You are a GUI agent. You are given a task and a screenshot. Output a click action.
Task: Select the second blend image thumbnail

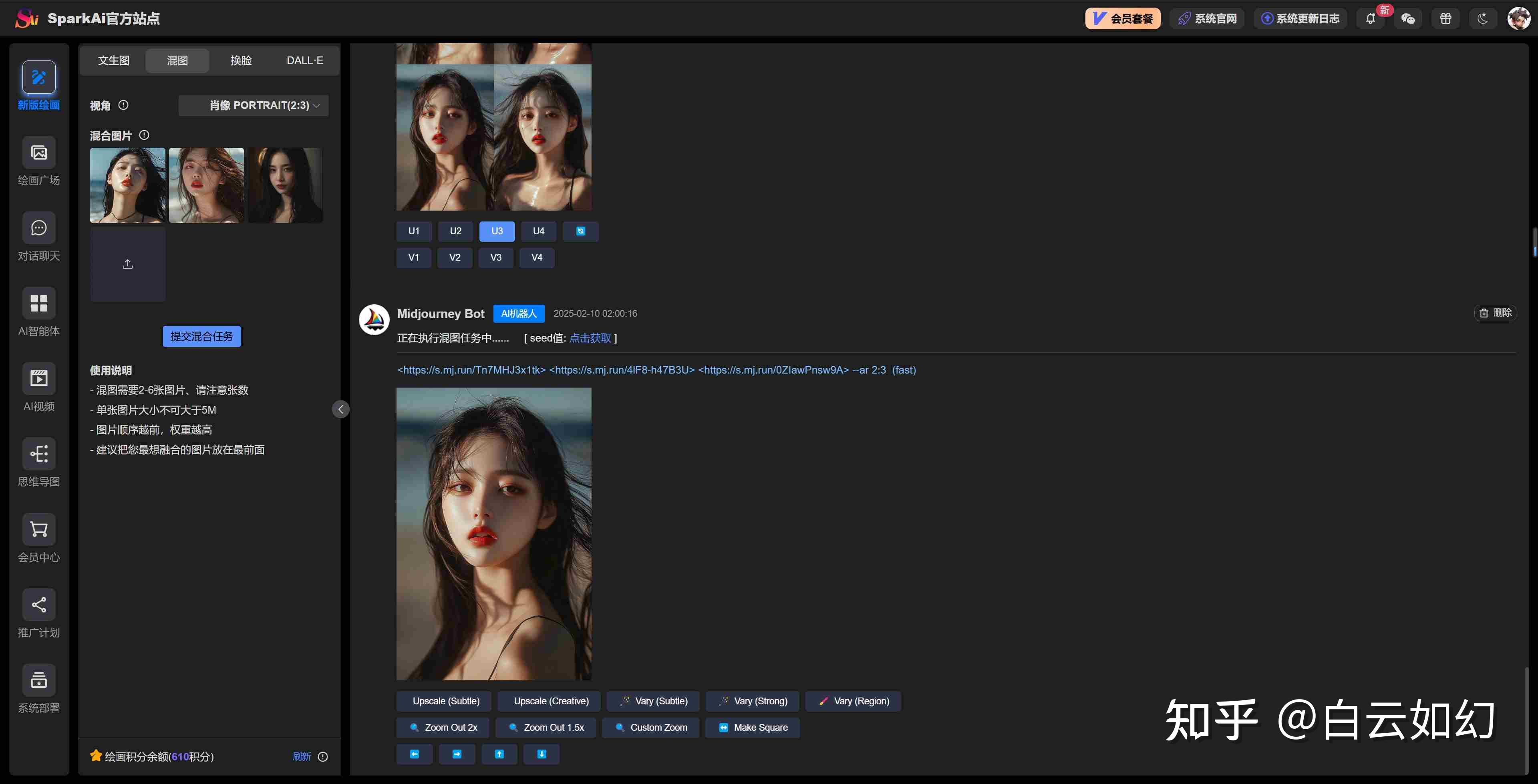tap(207, 185)
